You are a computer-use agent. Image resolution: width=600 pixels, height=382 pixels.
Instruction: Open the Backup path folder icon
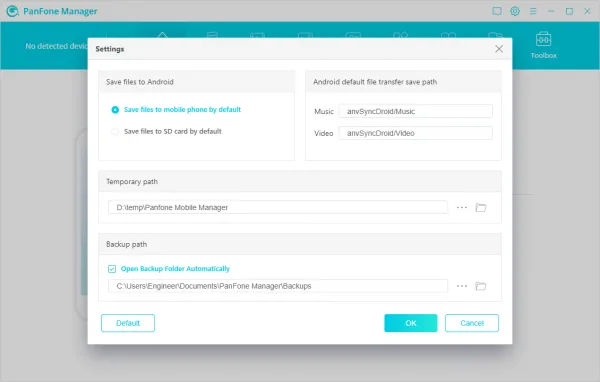click(x=481, y=286)
